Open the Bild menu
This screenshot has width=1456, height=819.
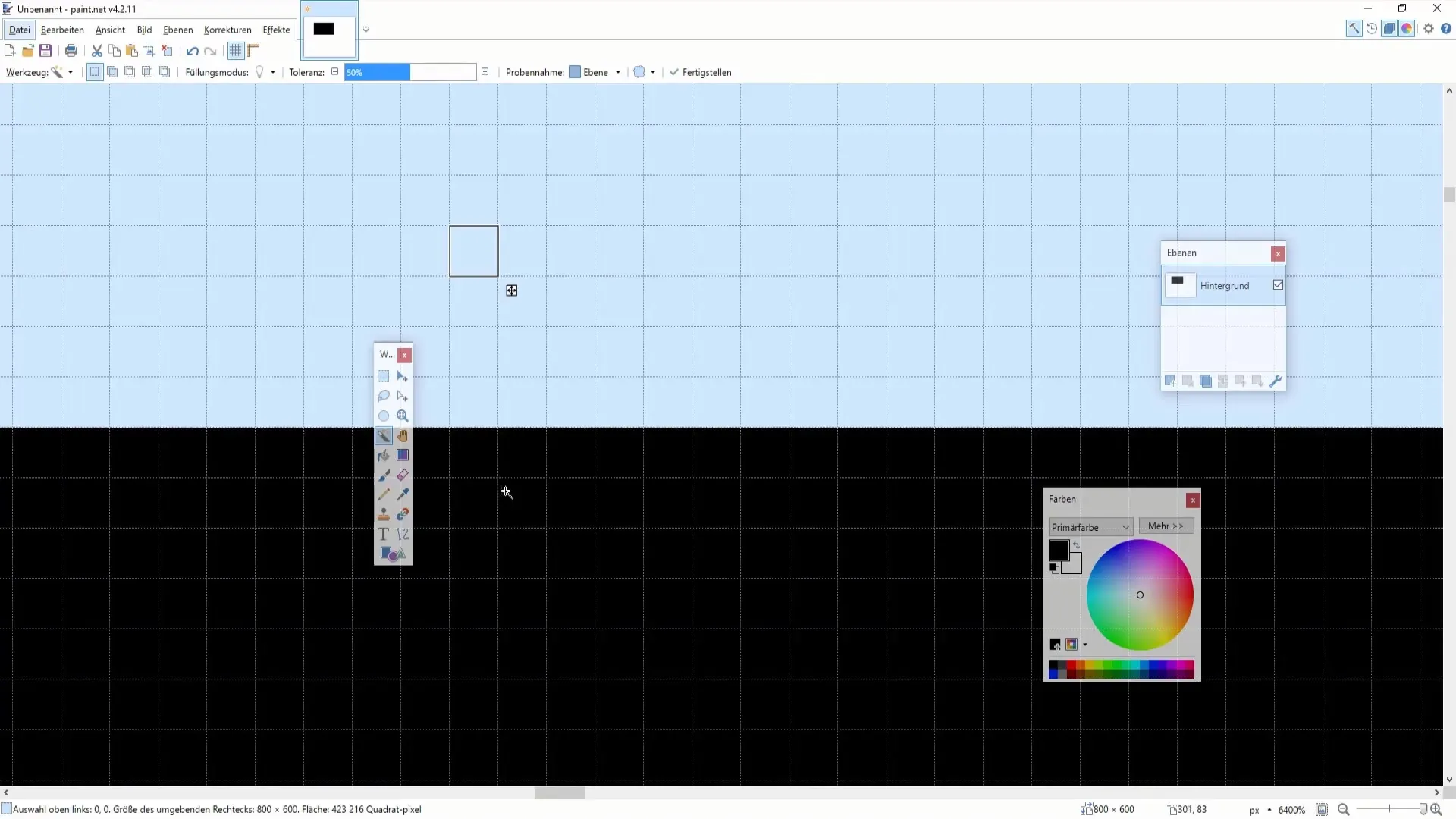pyautogui.click(x=144, y=30)
